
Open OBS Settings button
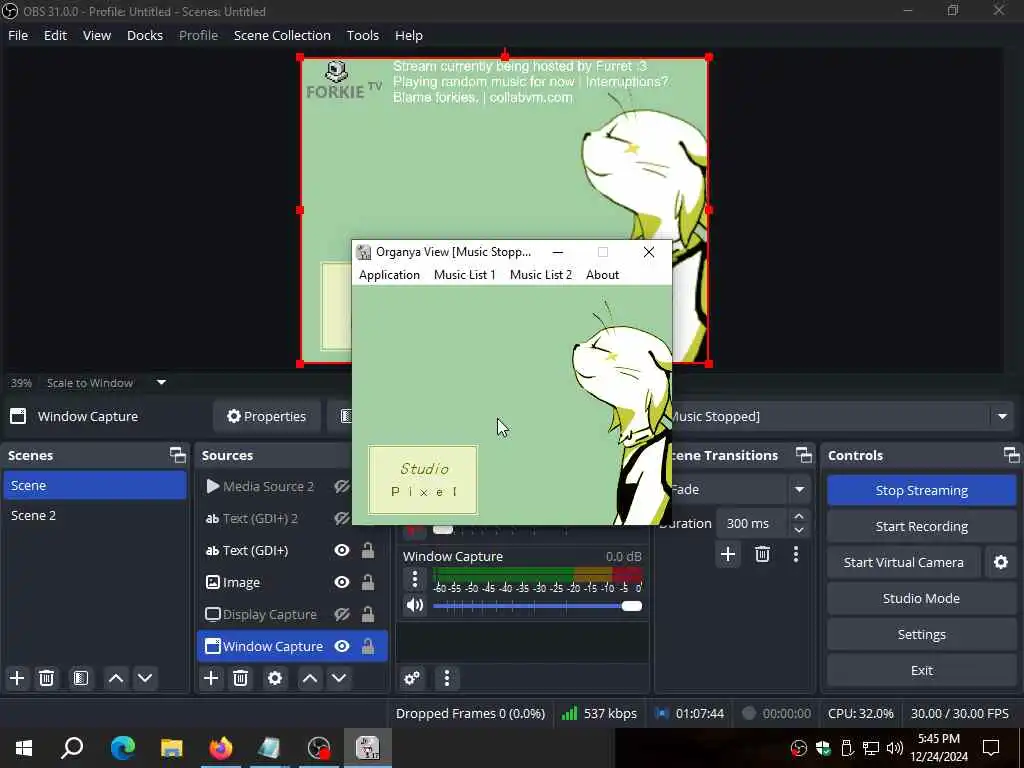[x=921, y=634]
